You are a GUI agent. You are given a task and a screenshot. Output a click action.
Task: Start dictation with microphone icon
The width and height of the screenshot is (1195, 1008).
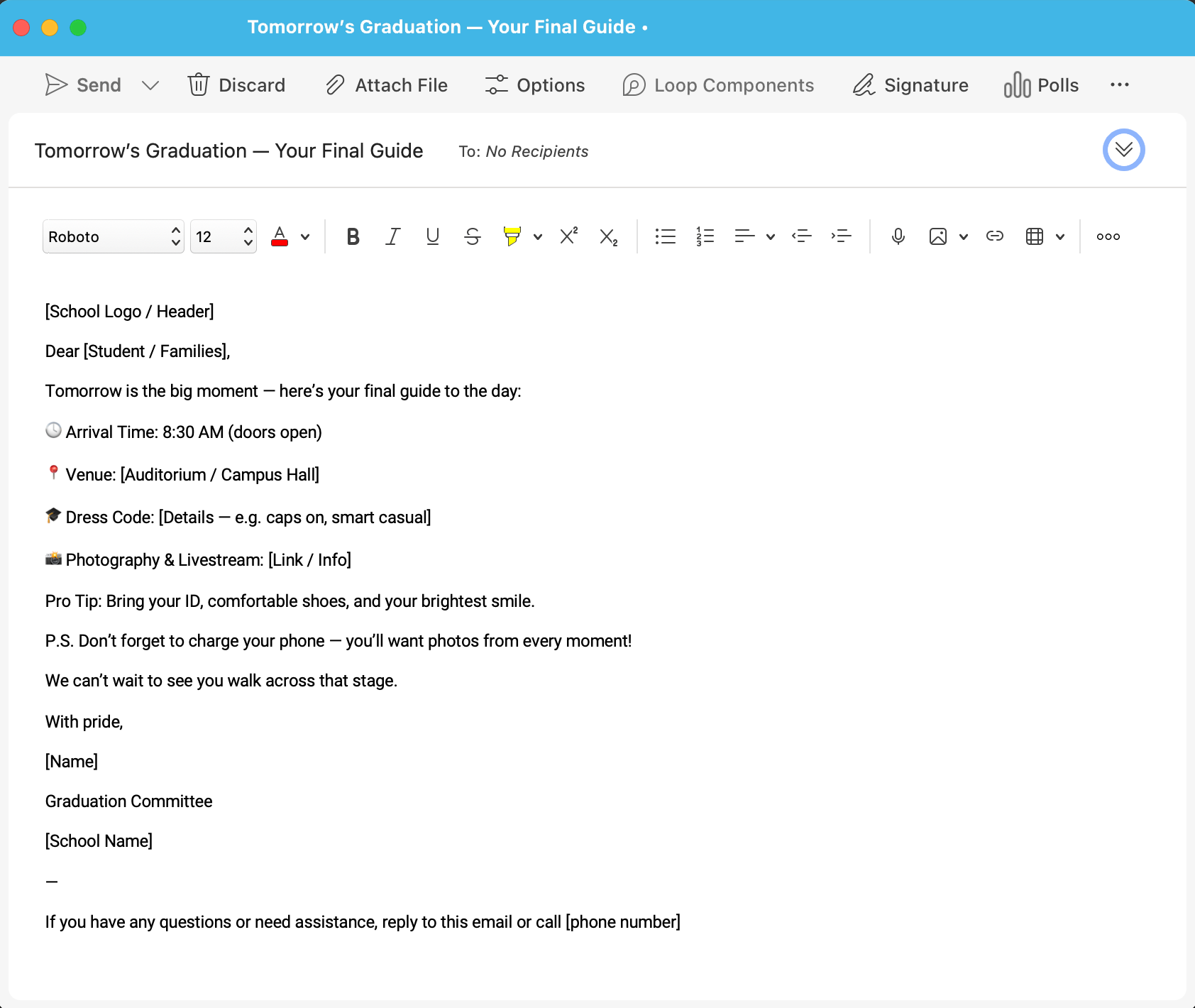898,236
